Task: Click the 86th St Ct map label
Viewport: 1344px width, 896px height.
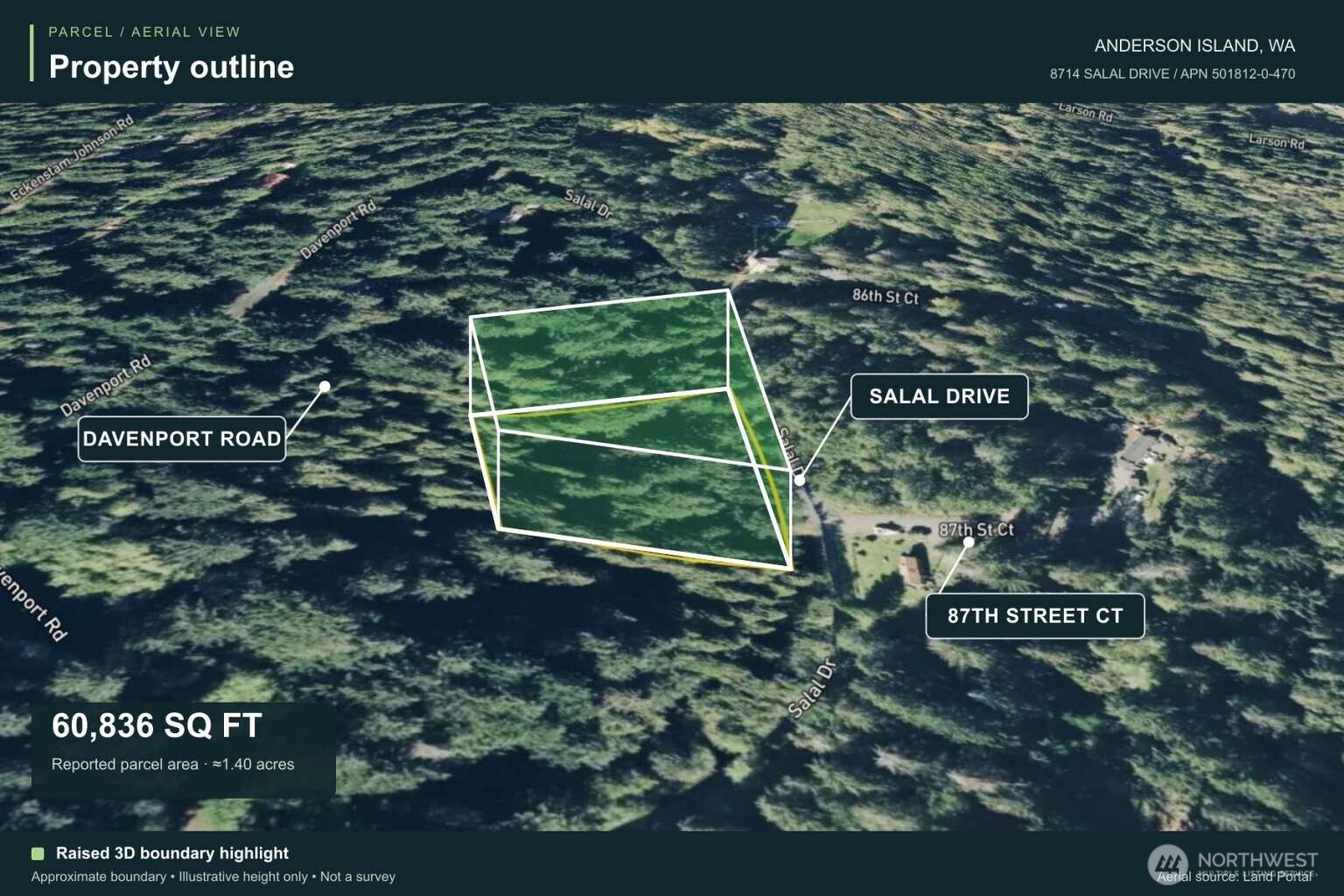Action: [885, 297]
